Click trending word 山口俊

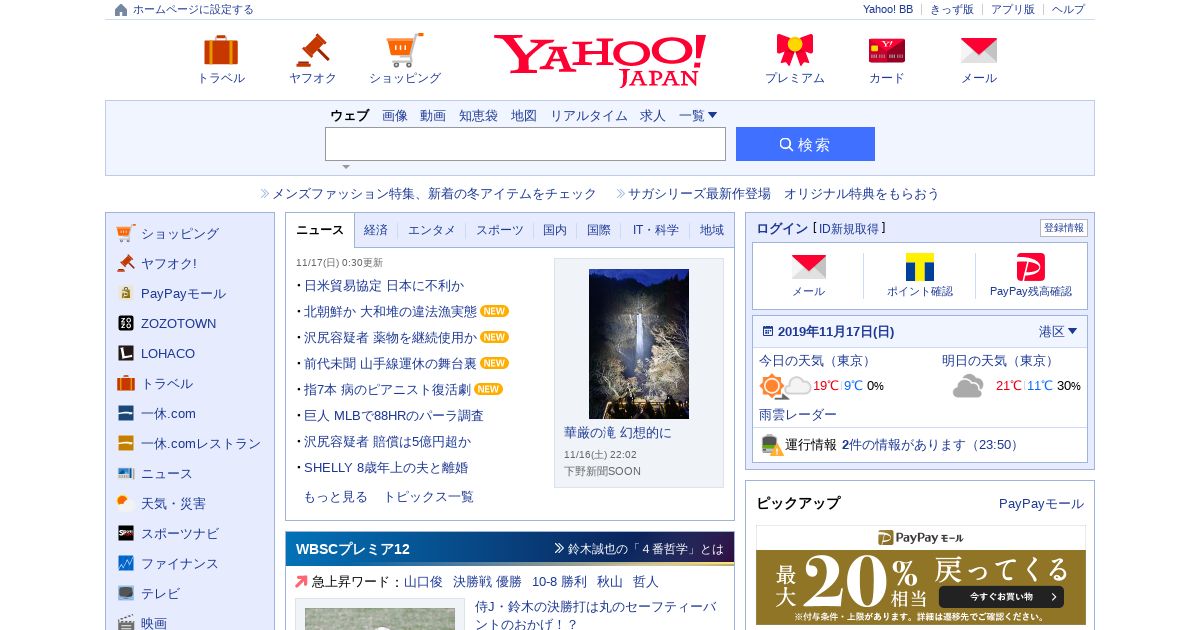click(x=423, y=582)
